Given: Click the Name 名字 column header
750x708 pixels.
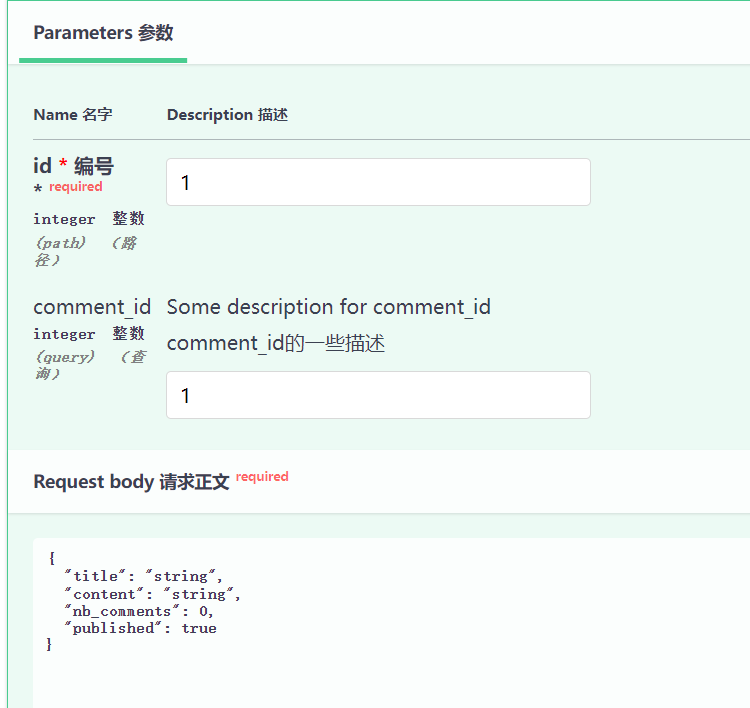Looking at the screenshot, I should point(73,115).
